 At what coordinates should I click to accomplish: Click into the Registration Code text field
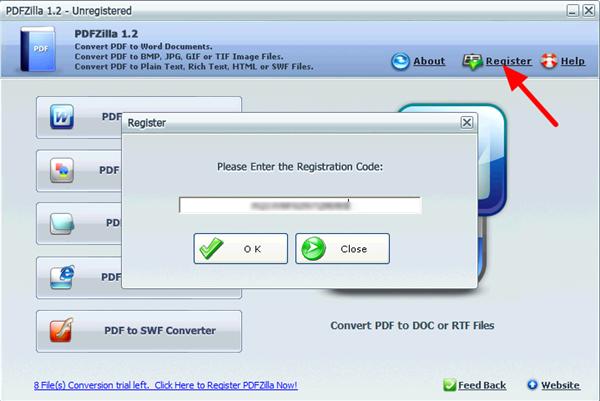(300, 205)
